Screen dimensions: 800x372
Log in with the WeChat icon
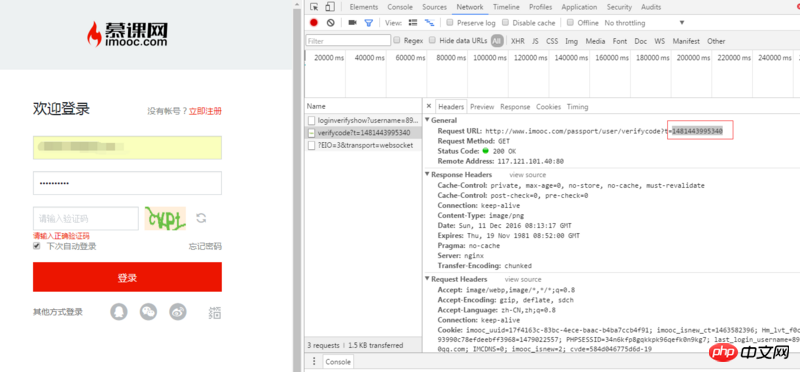(x=148, y=312)
